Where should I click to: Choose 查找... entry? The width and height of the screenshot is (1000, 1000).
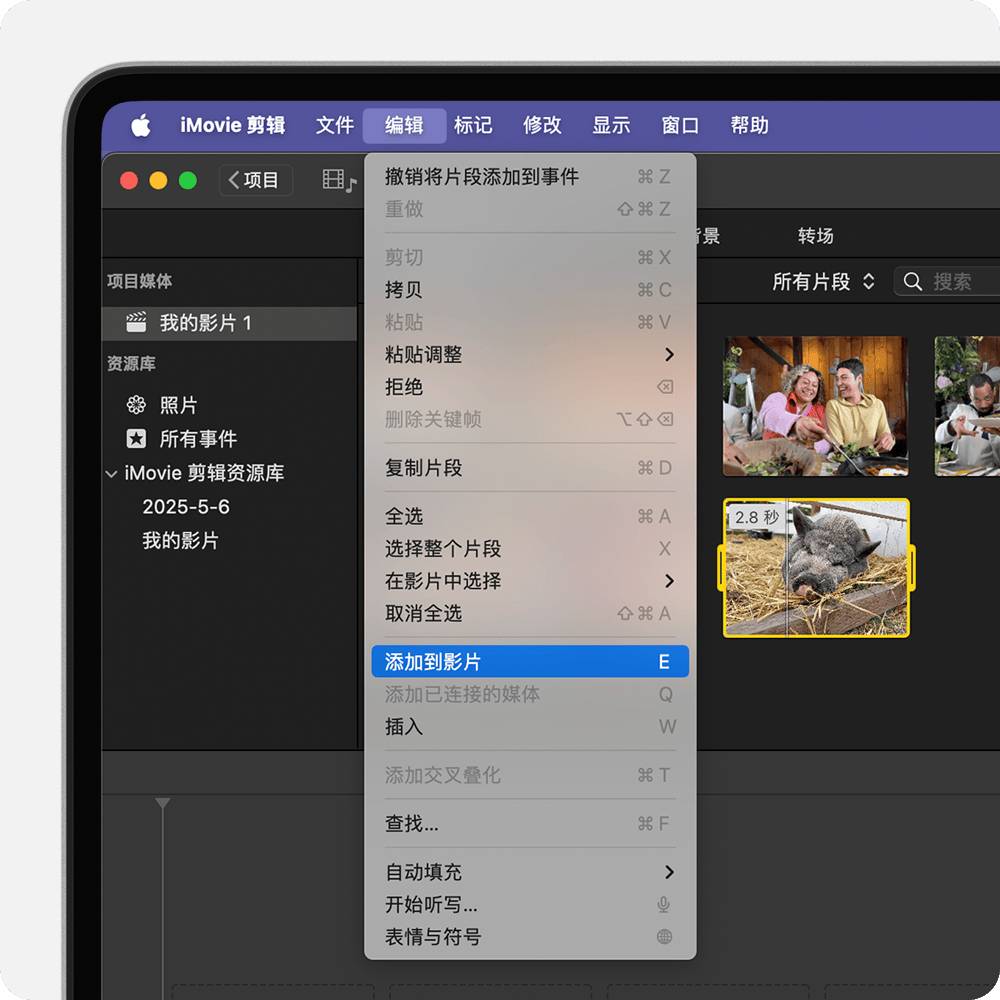(529, 823)
